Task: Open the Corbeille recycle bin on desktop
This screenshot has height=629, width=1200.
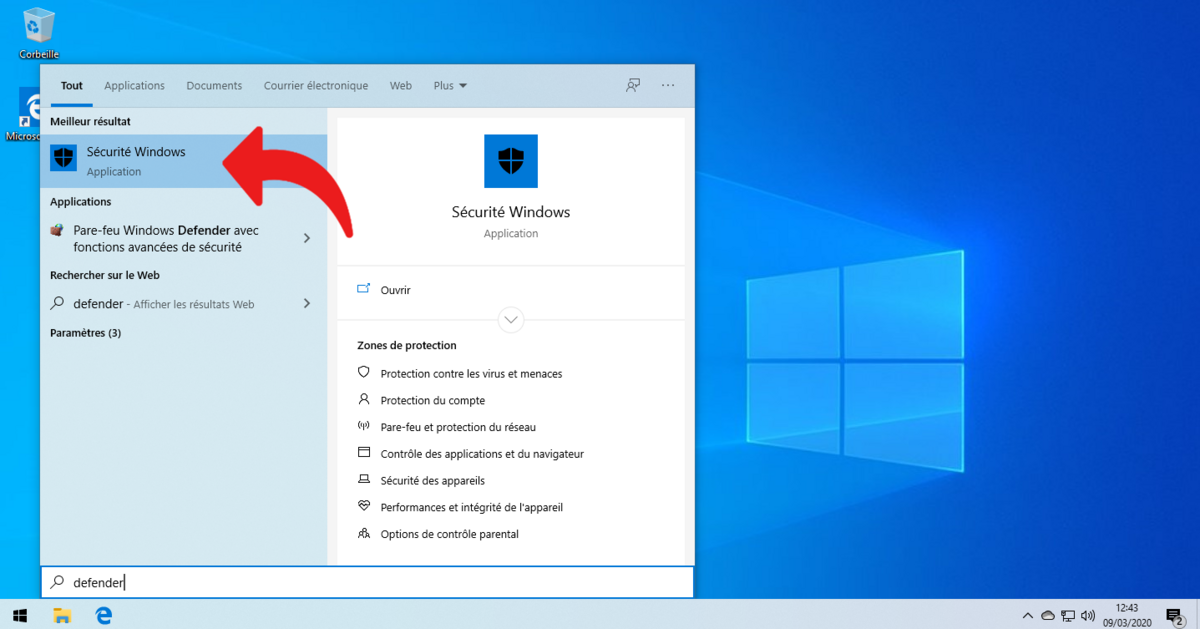Action: coord(39,32)
